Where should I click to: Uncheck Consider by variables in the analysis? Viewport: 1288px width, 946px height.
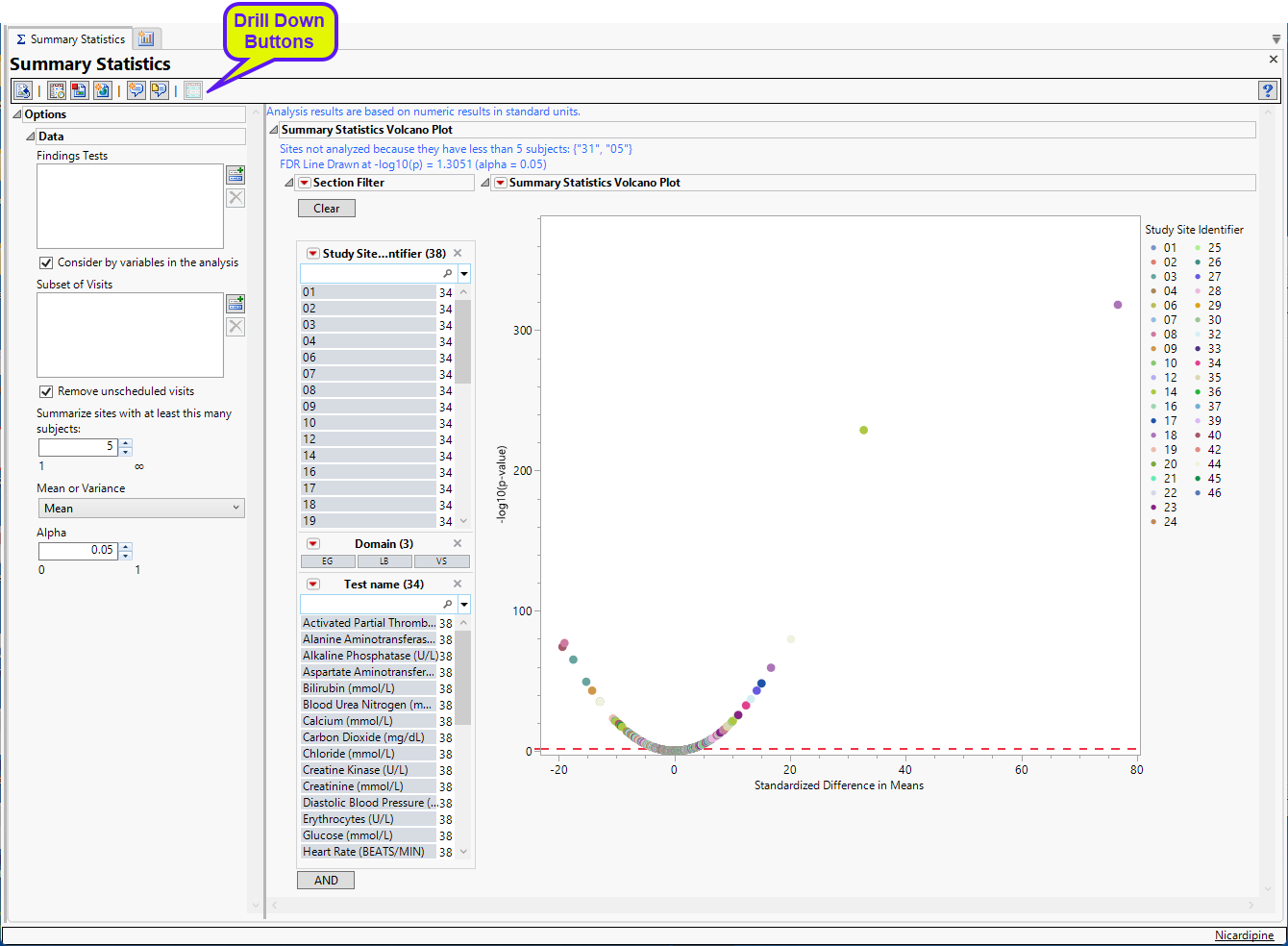click(45, 261)
